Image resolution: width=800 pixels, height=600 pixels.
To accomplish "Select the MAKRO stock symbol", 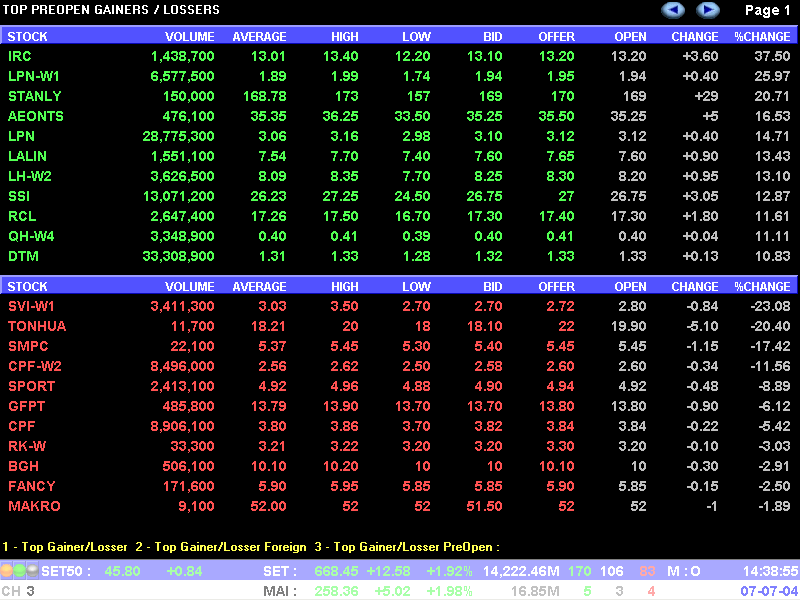I will [x=34, y=506].
